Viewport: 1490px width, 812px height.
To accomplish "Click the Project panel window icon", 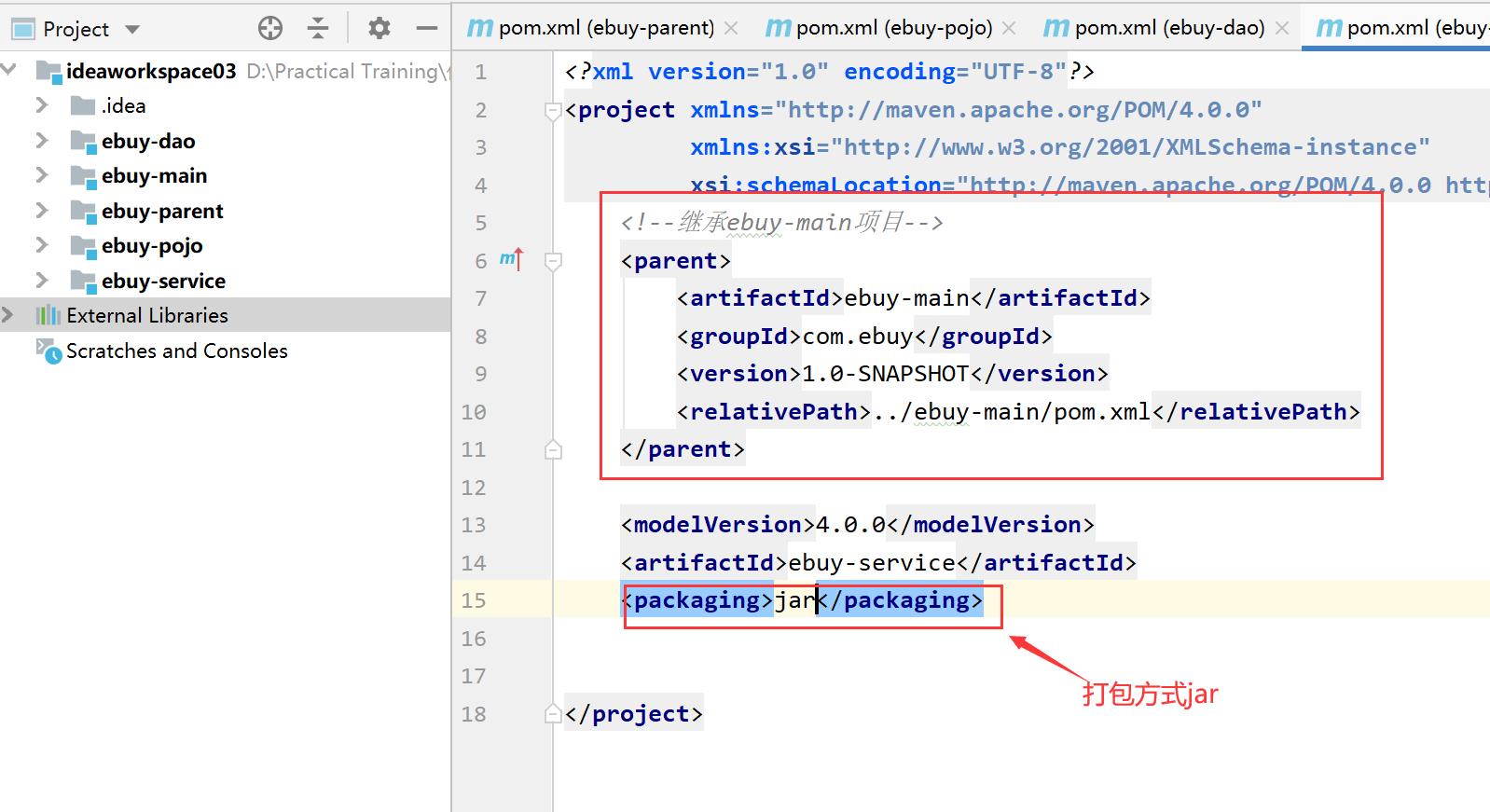I will point(22,29).
